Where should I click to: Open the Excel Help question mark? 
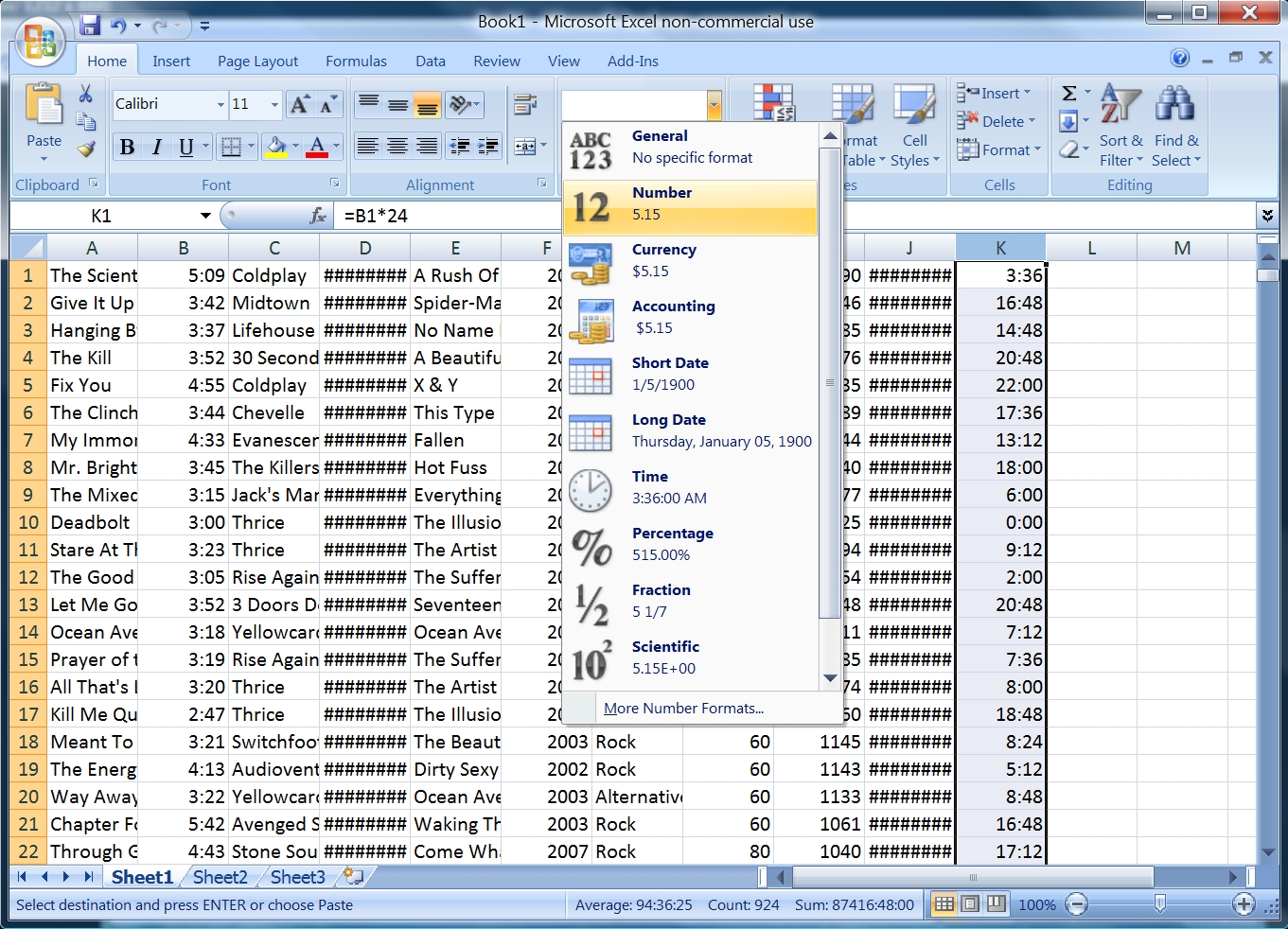(x=1179, y=59)
